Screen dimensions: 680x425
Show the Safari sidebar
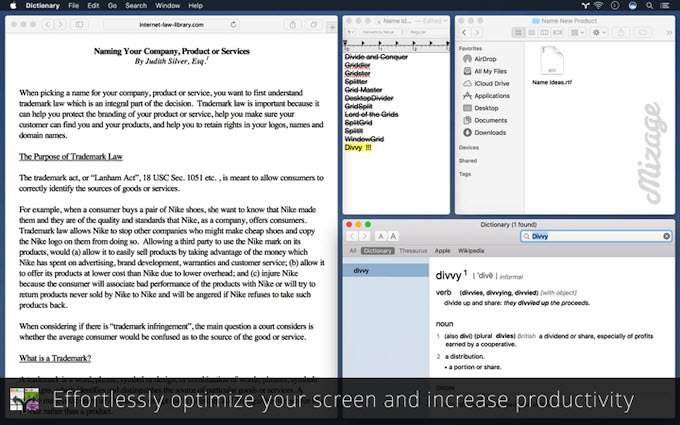coord(79,25)
